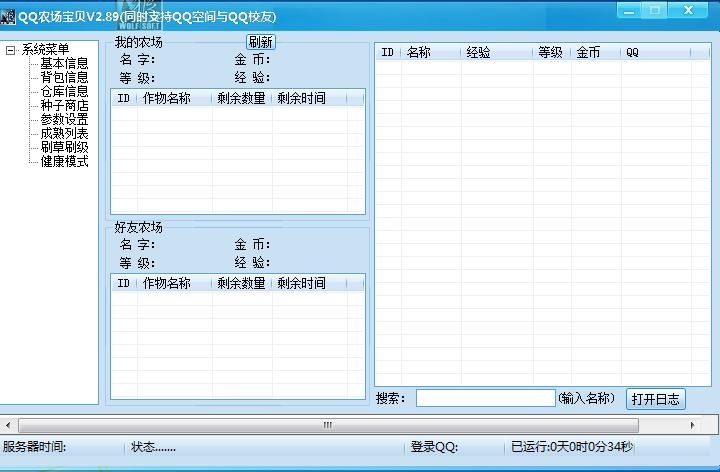The width and height of the screenshot is (720, 472).
Task: Collapse the 系统菜单 tree node
Action: [10, 50]
